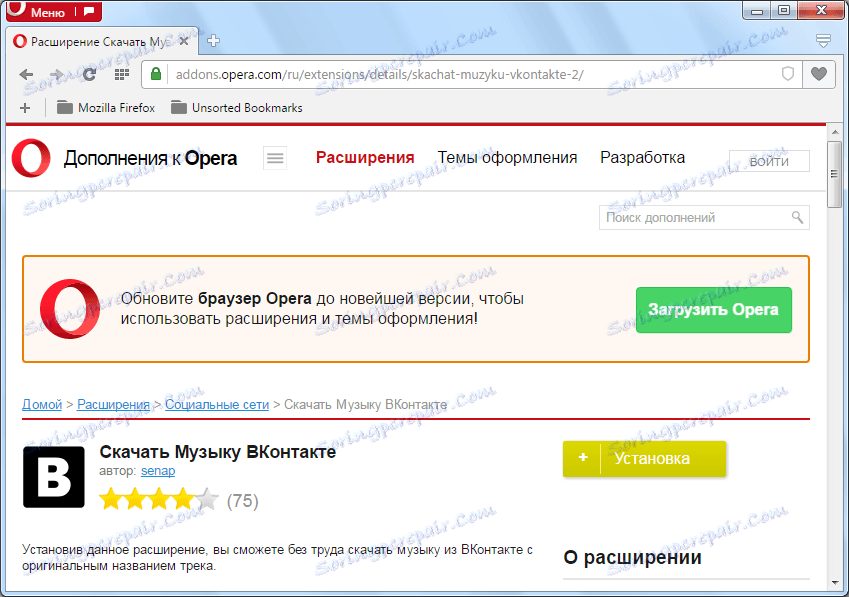Screen dimensions: 849x597
Task: Open a new tab with the plus icon
Action: click(x=214, y=42)
